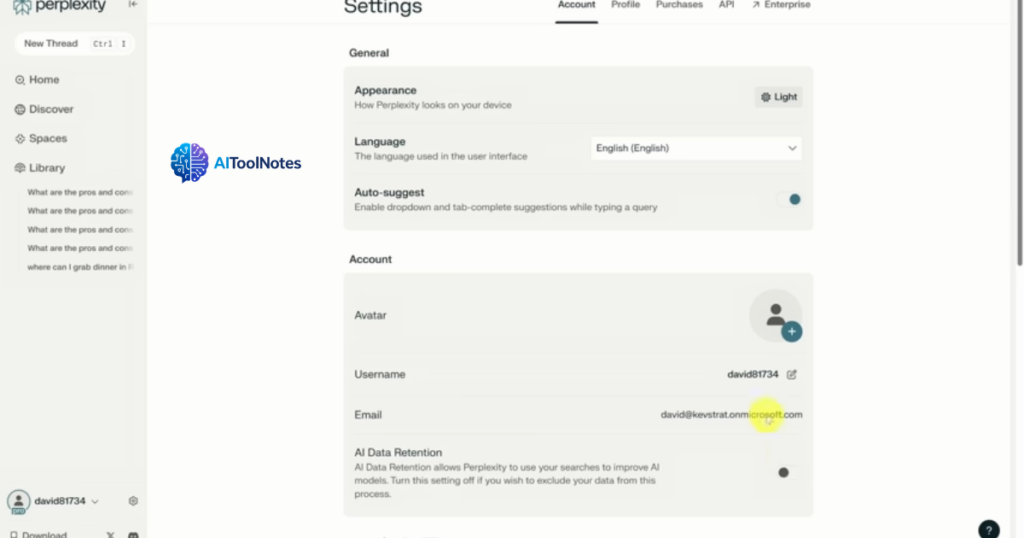Image resolution: width=1024 pixels, height=538 pixels.
Task: Click the Home icon in the sidebar
Action: 20,80
